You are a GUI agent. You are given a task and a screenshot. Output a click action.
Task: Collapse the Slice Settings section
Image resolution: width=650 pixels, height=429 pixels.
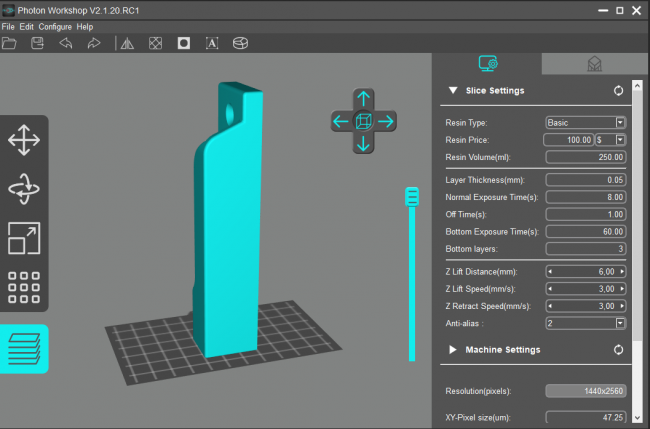(x=453, y=90)
